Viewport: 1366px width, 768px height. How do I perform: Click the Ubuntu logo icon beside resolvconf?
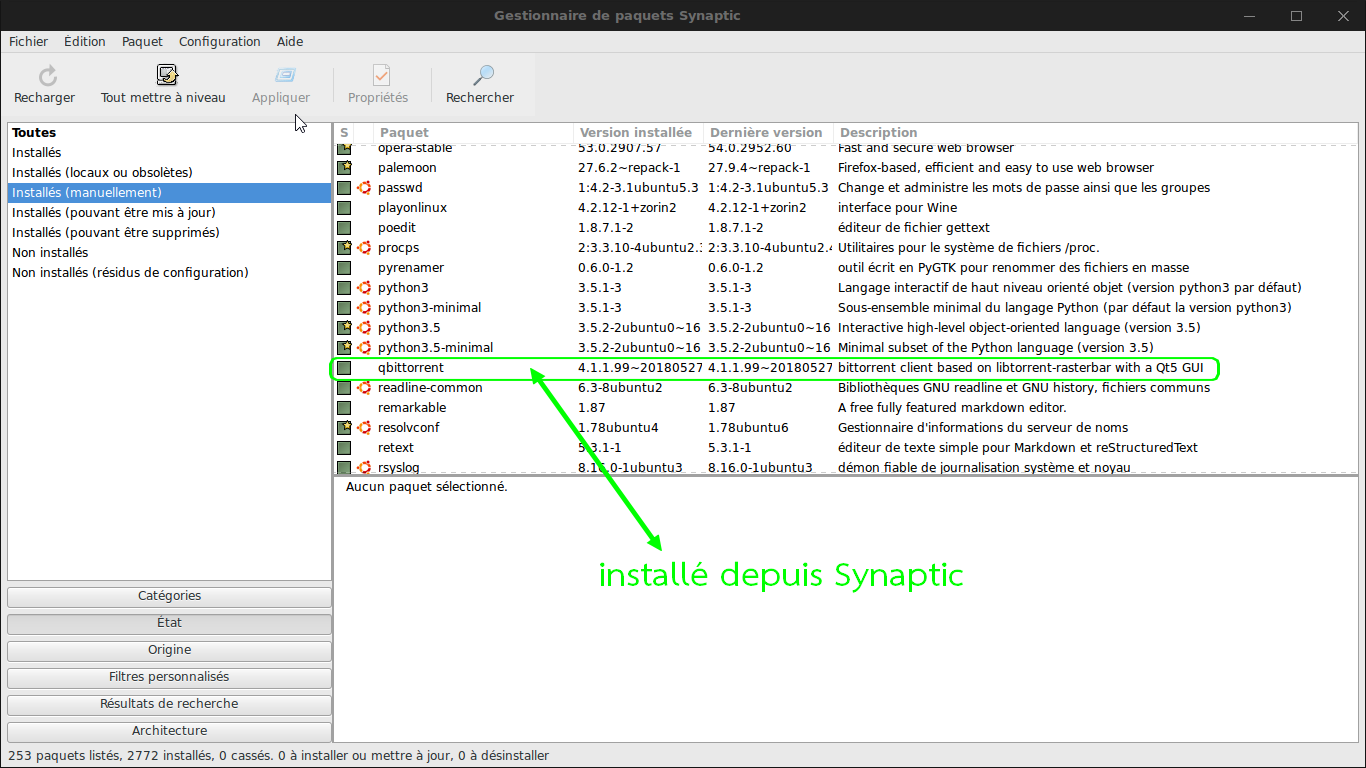tap(365, 428)
